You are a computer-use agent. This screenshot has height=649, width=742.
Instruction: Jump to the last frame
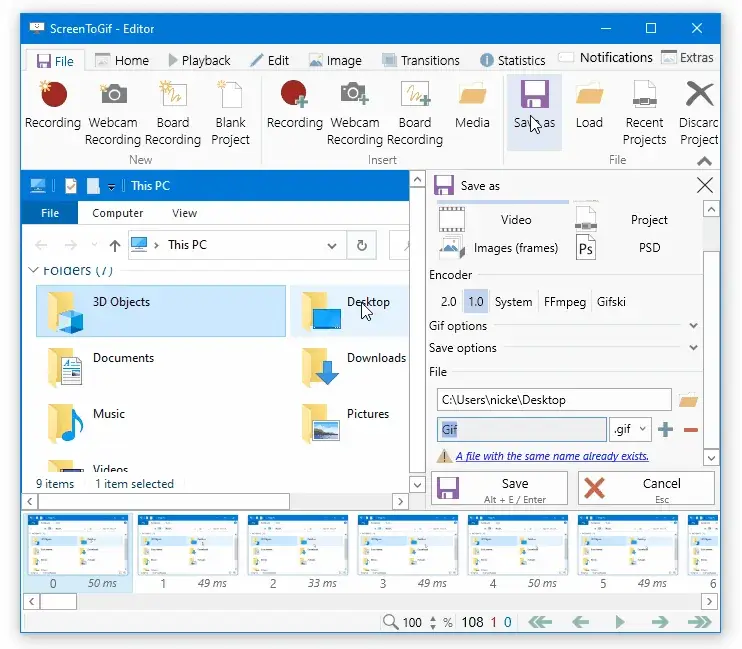tap(699, 622)
